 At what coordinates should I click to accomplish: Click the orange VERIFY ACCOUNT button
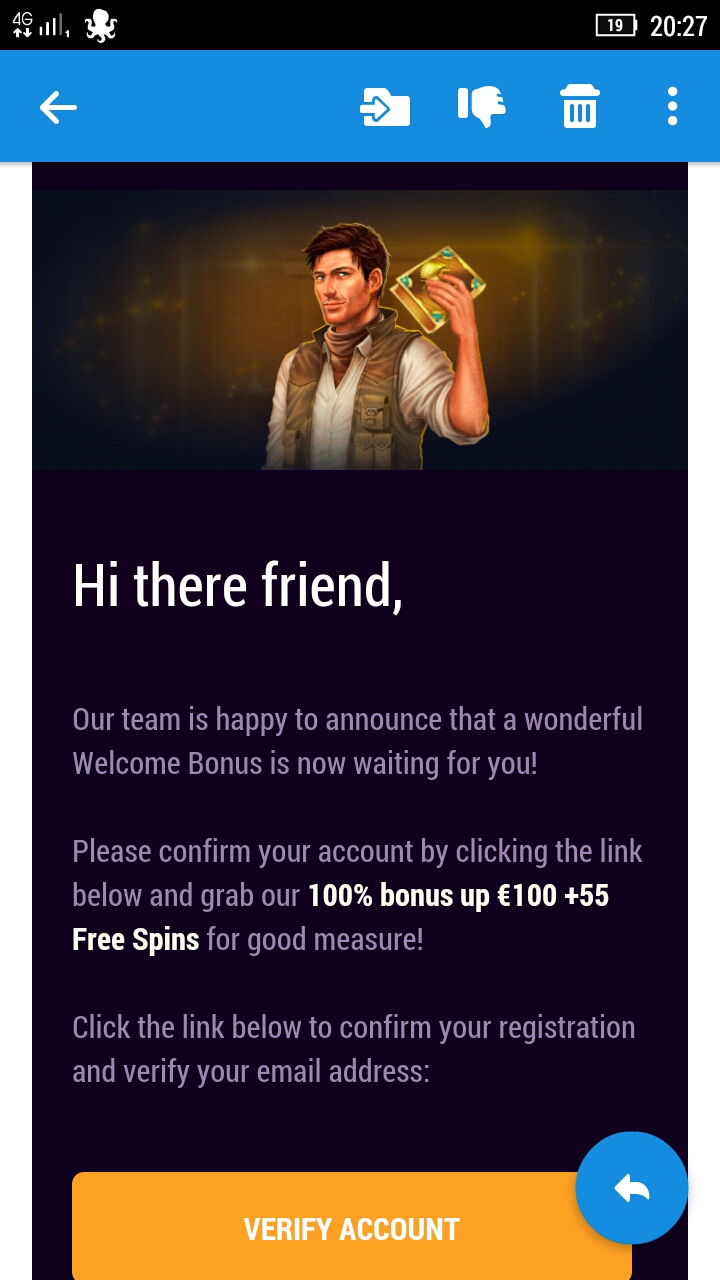[x=352, y=1226]
